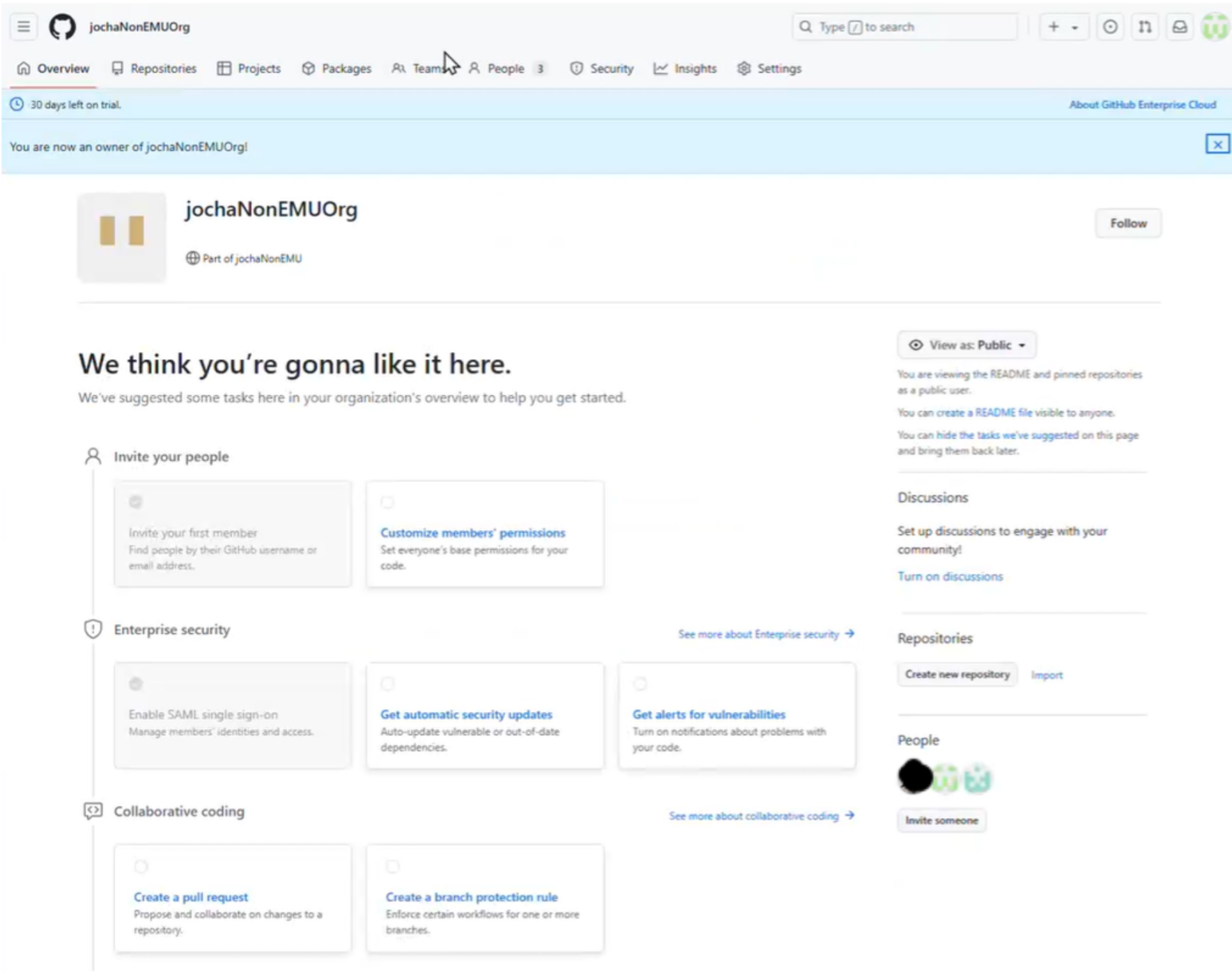1232x979 pixels.
Task: Click the Follow button for jochaNonEMUOrg
Action: (1128, 223)
